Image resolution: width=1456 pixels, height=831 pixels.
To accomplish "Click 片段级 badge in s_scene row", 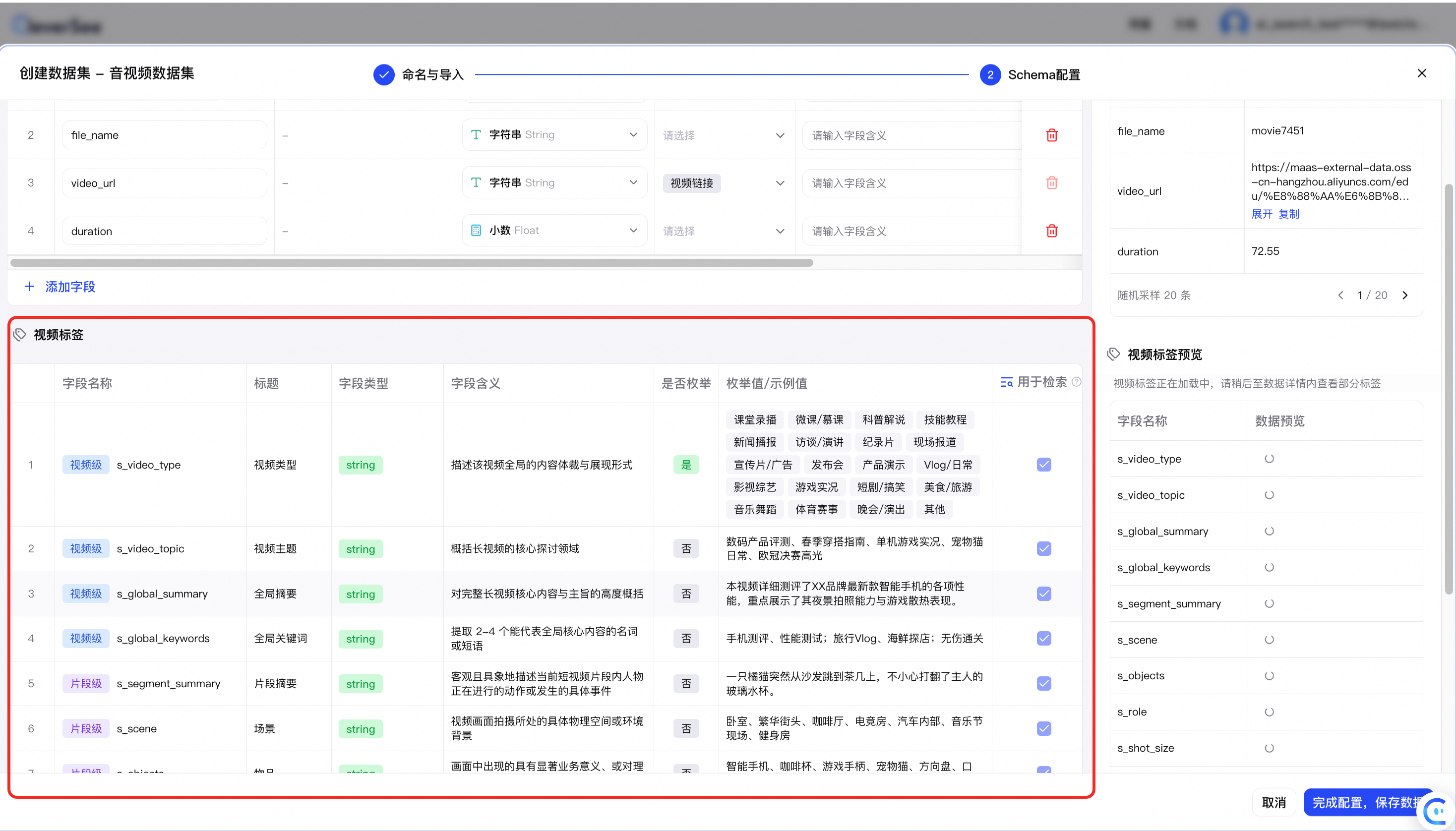I will pyautogui.click(x=86, y=729).
